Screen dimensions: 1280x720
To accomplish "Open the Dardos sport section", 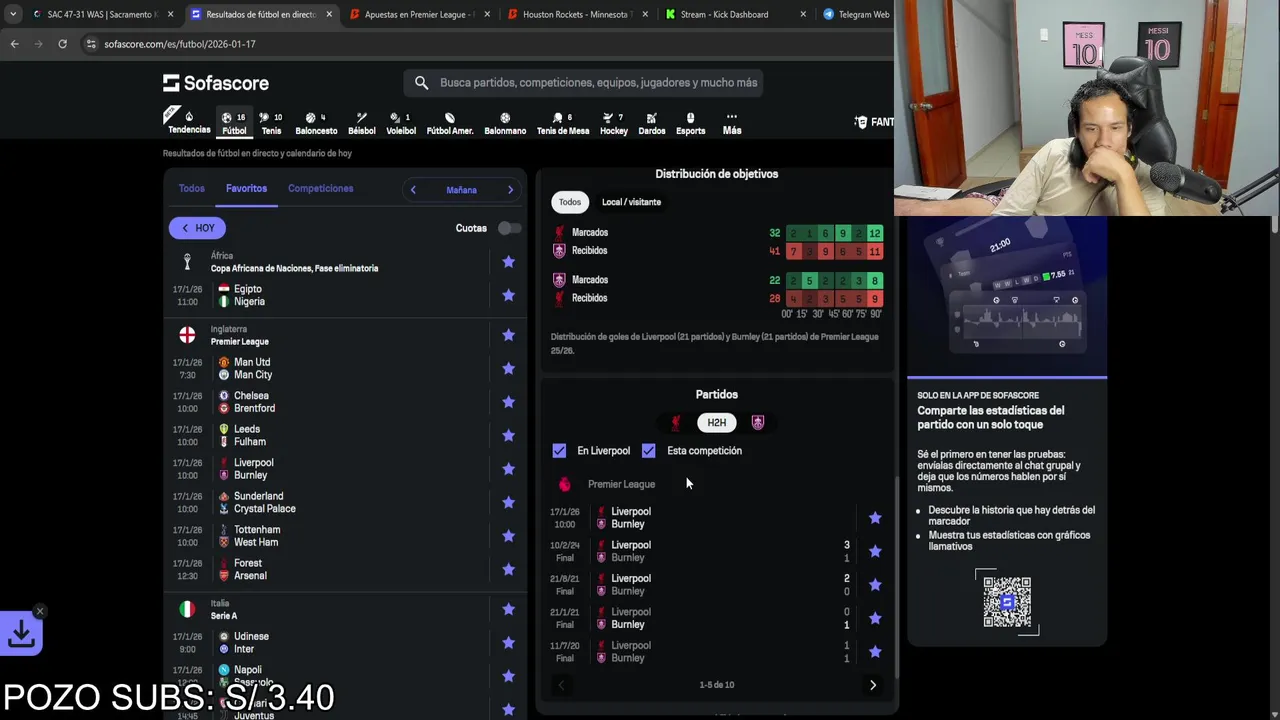I will pyautogui.click(x=652, y=122).
